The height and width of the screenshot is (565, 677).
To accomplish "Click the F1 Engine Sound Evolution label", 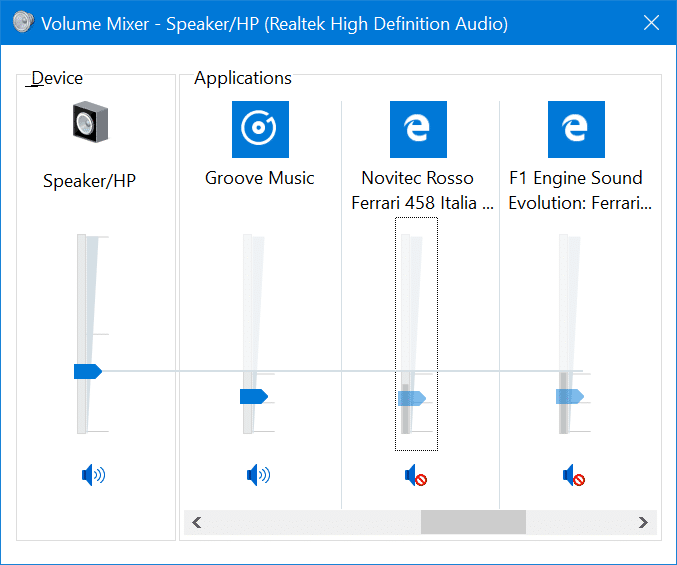I will pos(580,190).
